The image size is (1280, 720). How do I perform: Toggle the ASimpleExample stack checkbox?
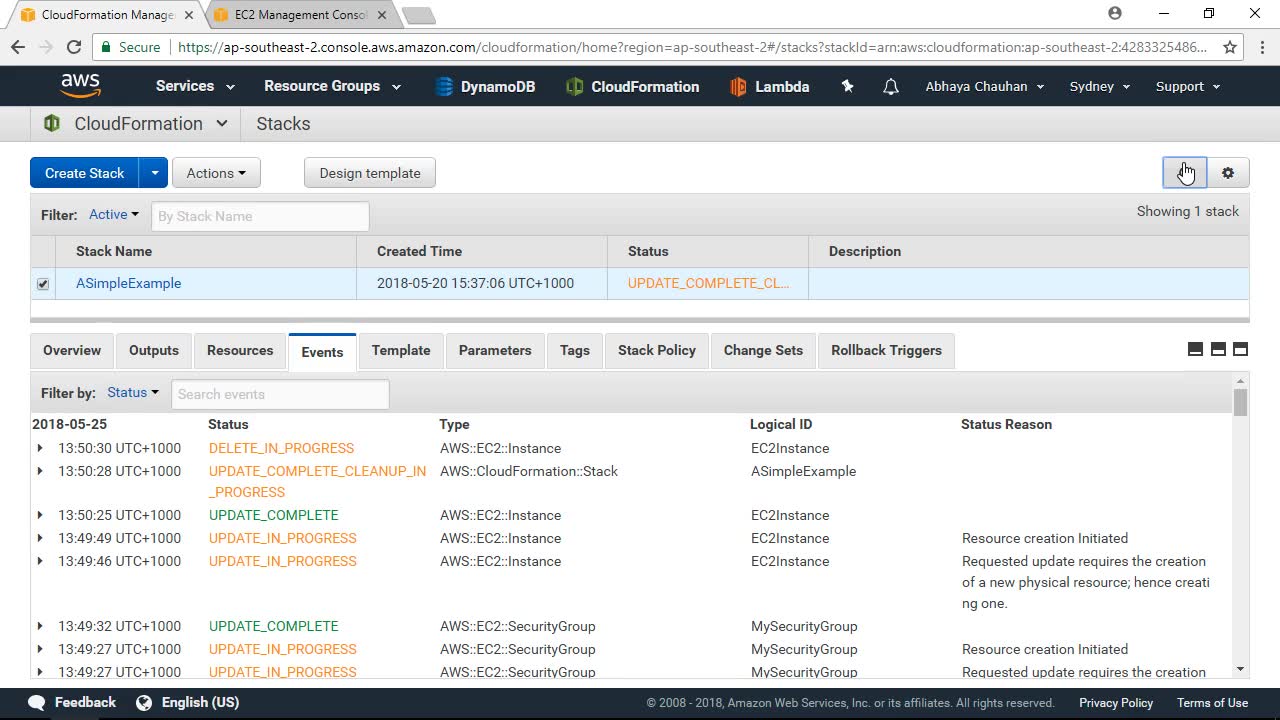tap(43, 284)
